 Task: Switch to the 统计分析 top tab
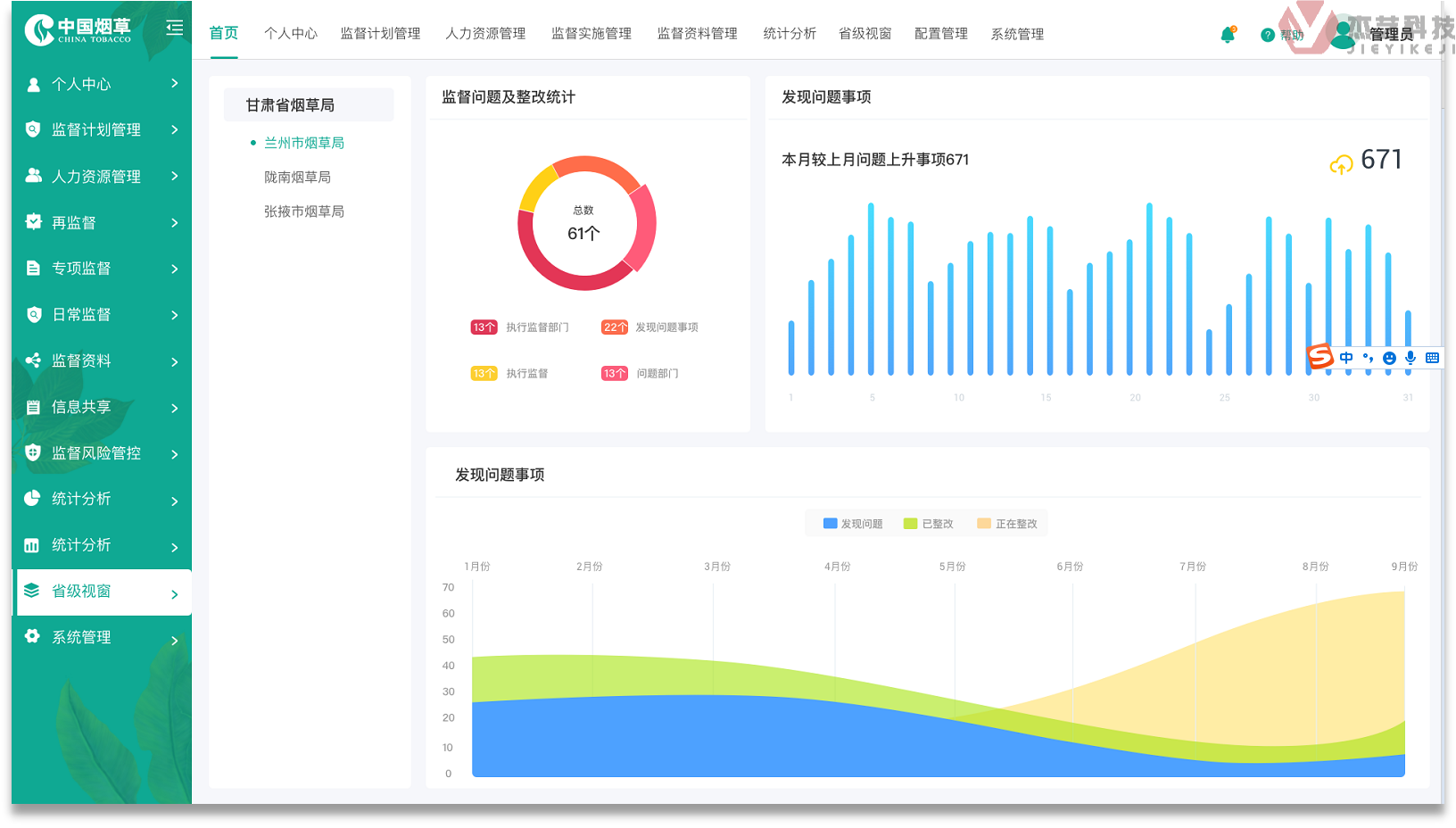coord(790,33)
